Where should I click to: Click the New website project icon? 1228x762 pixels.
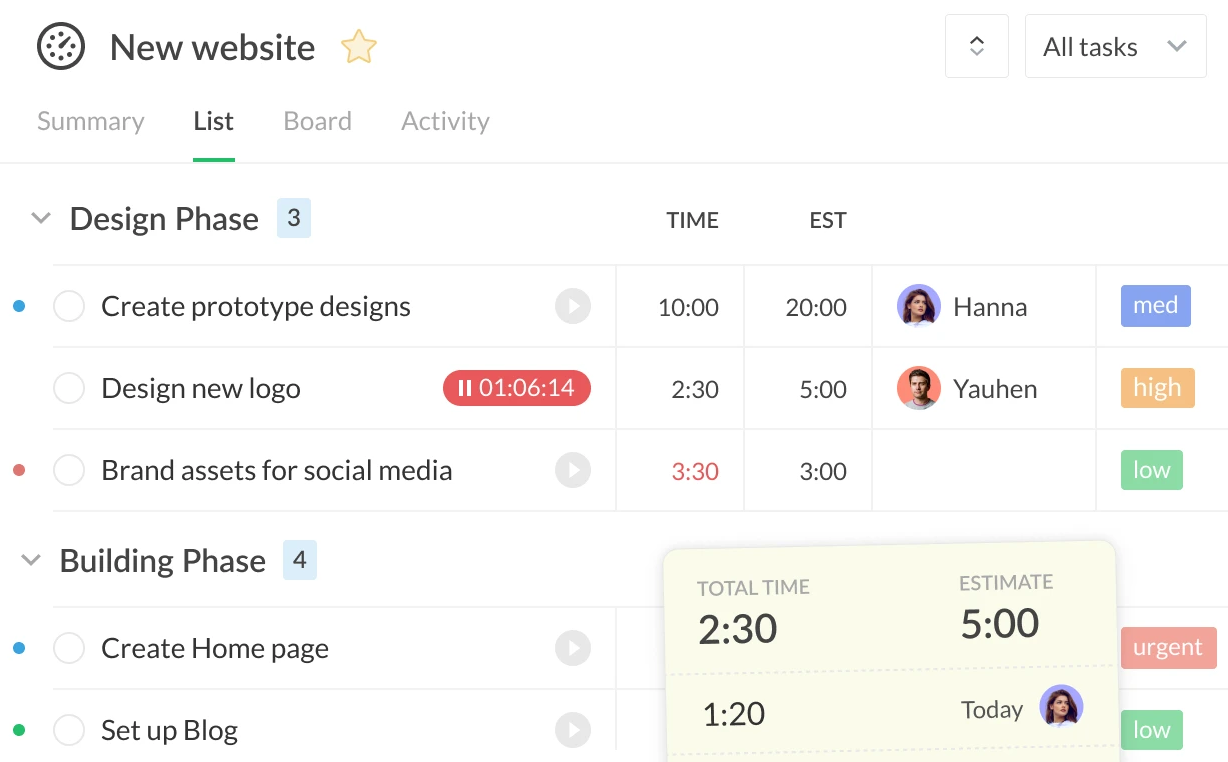tap(61, 47)
